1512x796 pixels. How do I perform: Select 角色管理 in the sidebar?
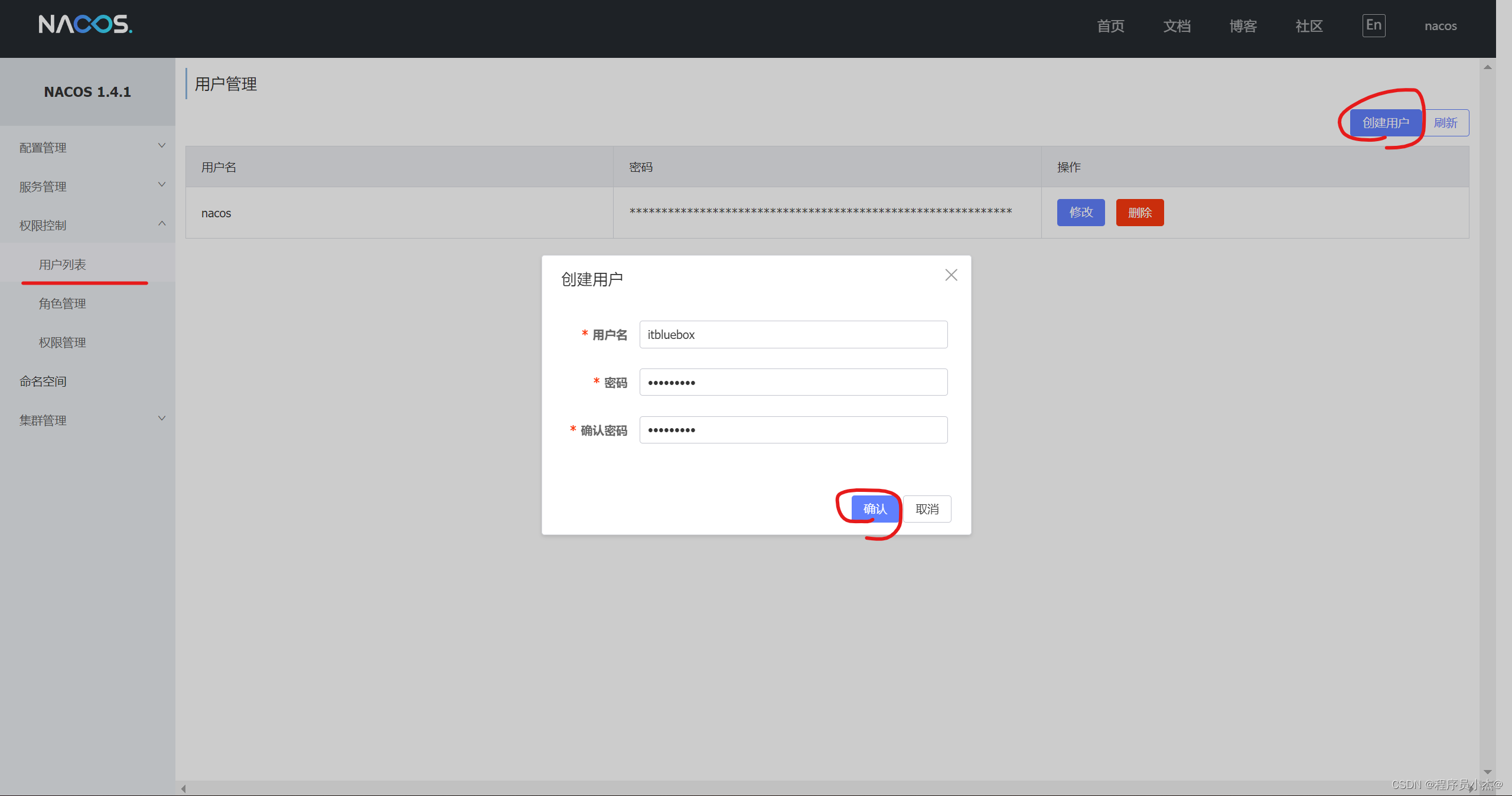coord(87,304)
